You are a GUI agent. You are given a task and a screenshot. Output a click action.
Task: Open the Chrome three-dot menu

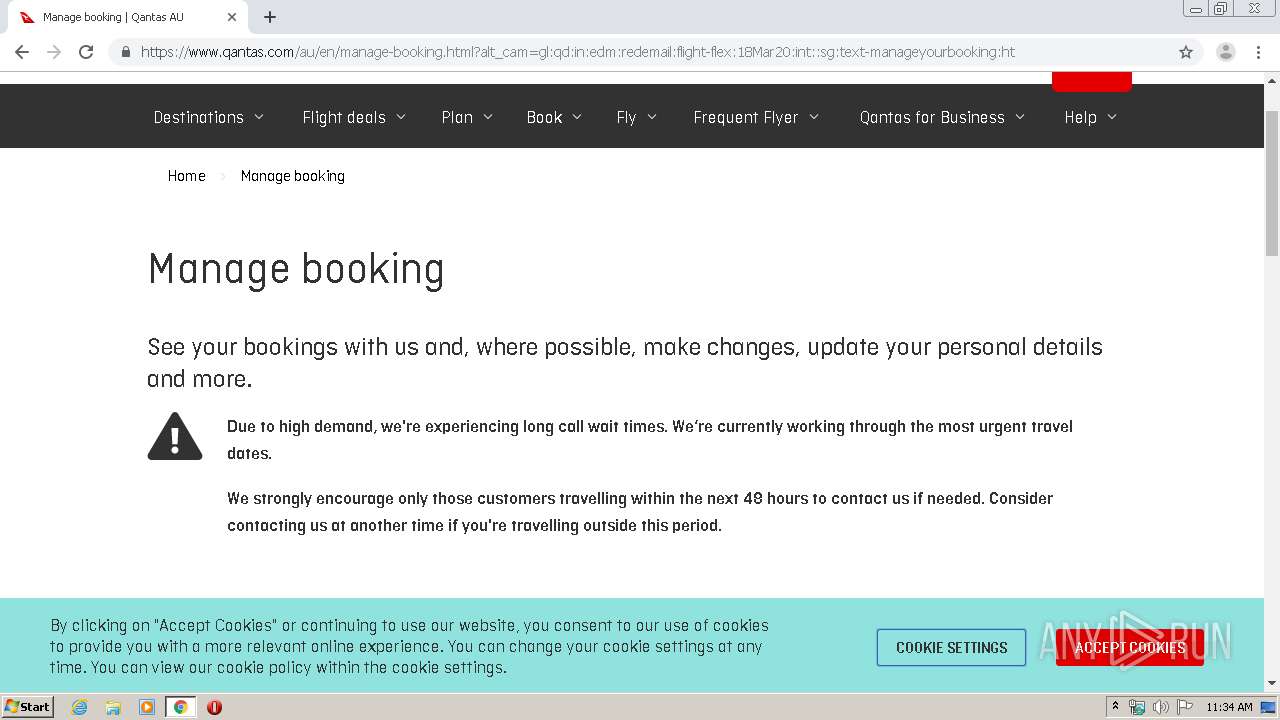tap(1258, 52)
